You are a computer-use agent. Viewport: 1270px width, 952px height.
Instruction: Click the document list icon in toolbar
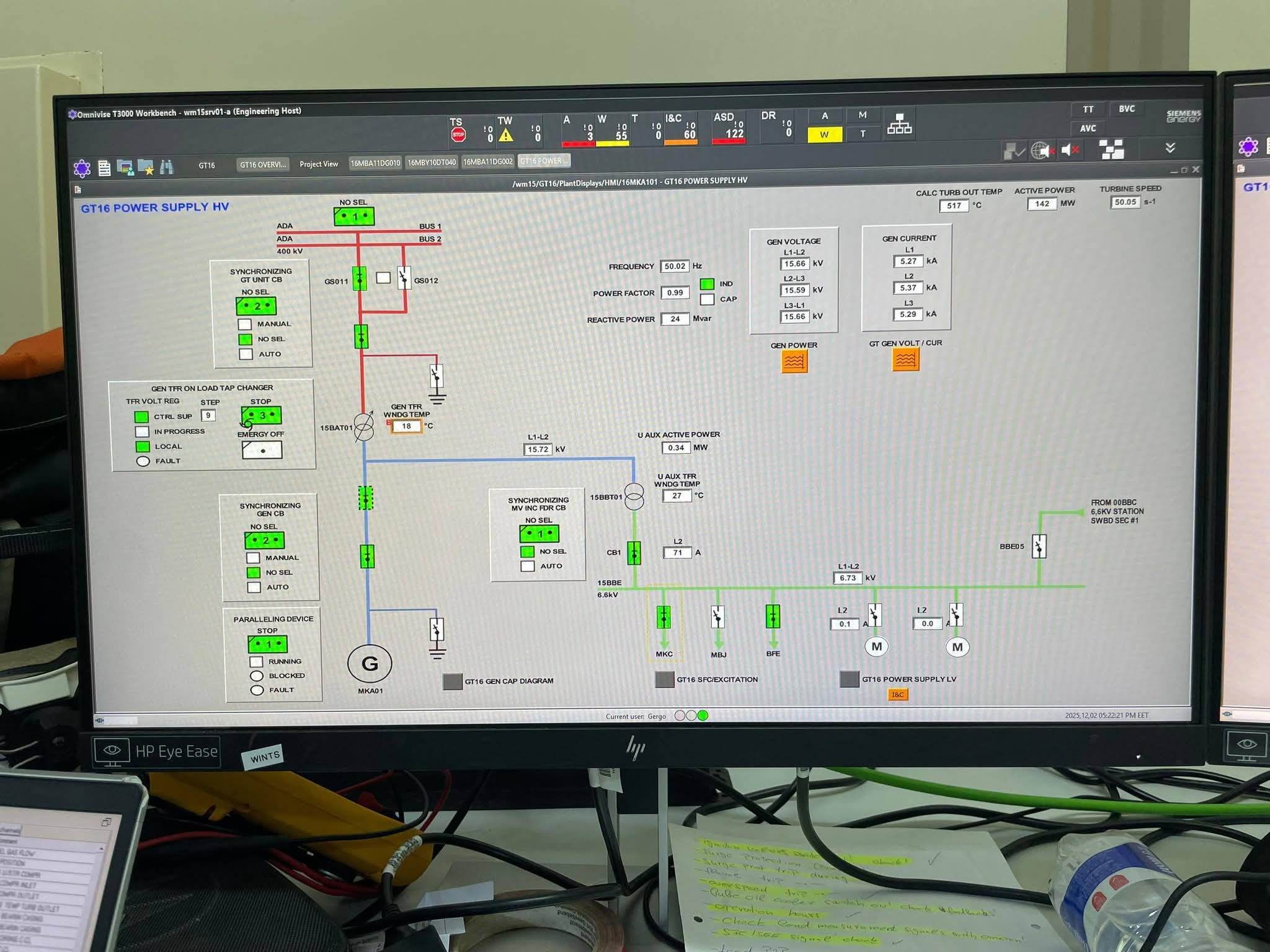[104, 167]
